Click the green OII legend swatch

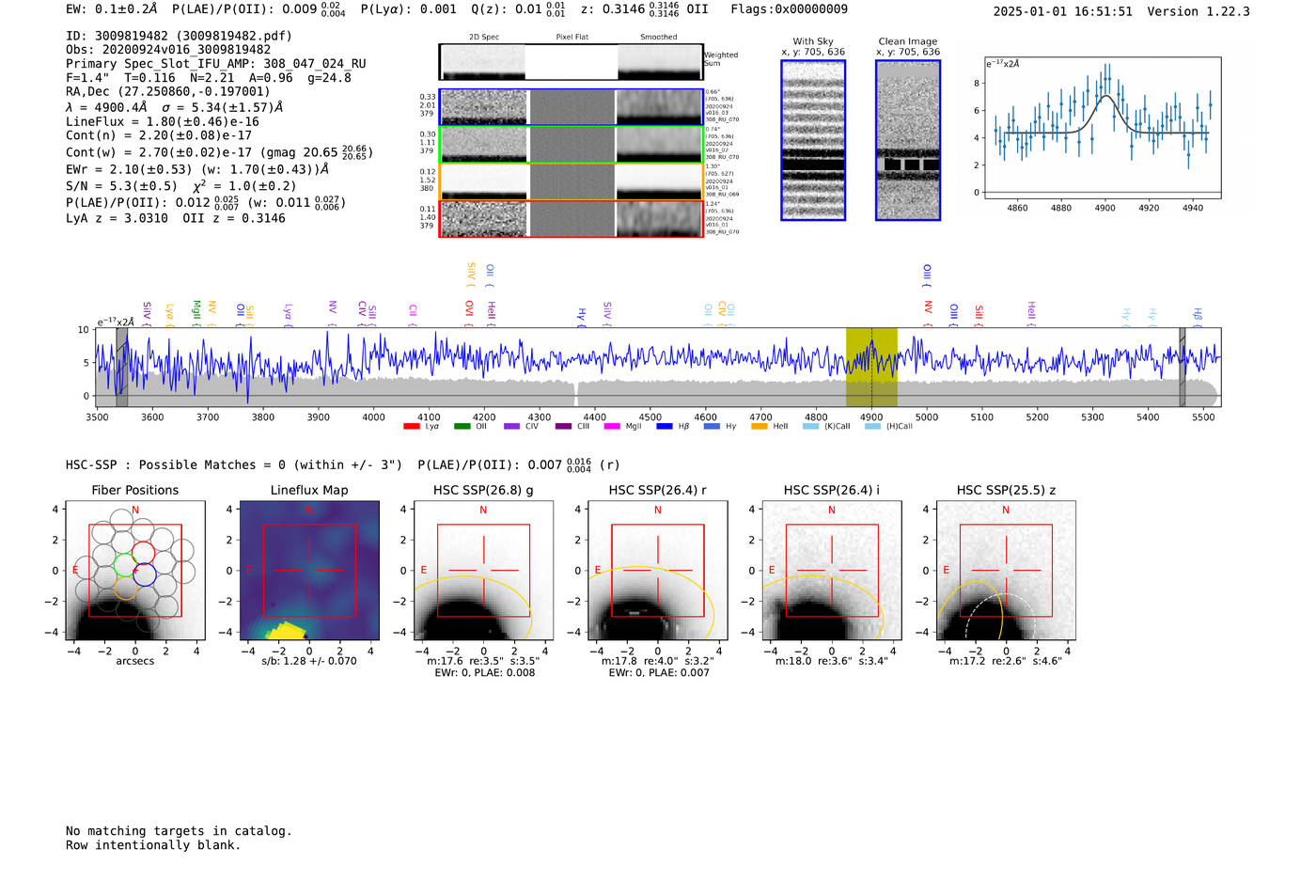(462, 427)
